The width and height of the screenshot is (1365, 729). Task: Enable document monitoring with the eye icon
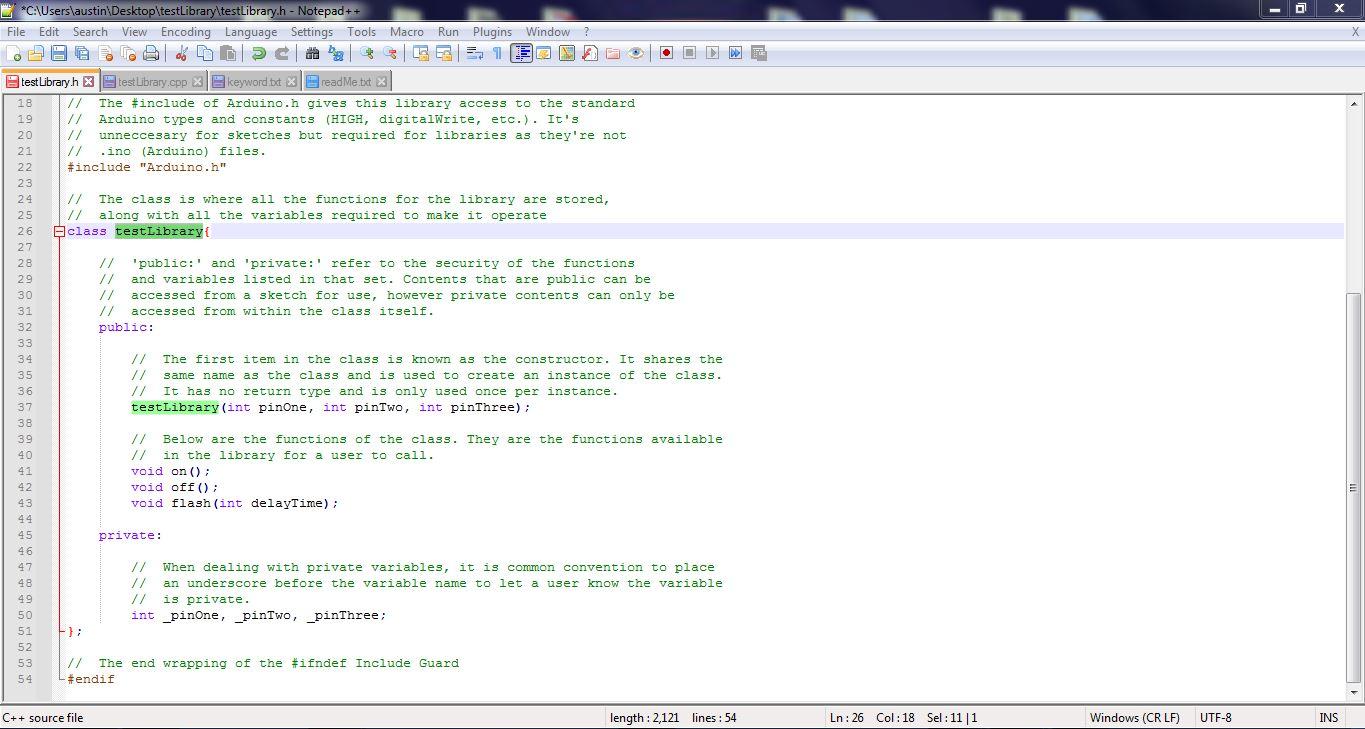pyautogui.click(x=634, y=53)
